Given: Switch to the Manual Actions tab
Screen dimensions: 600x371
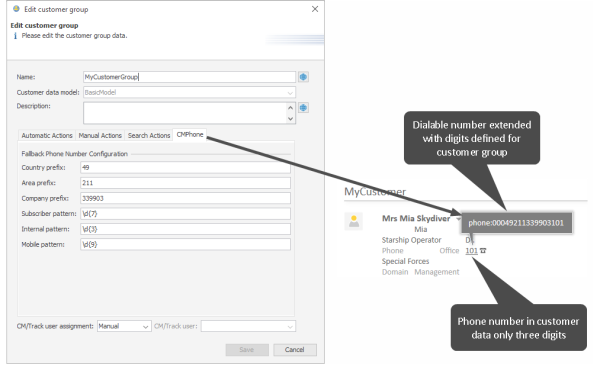Looking at the screenshot, I should click(x=100, y=135).
